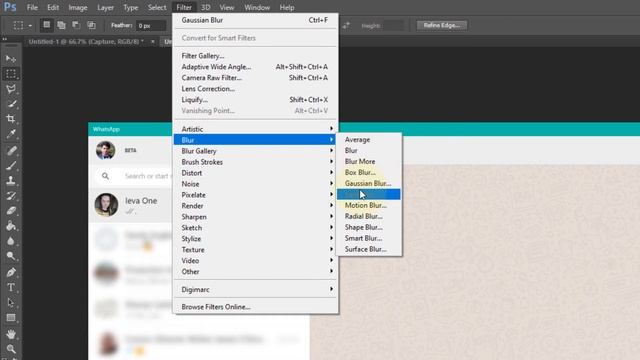The width and height of the screenshot is (640, 360).
Task: Select the Quick Selection tool
Action: point(11,104)
